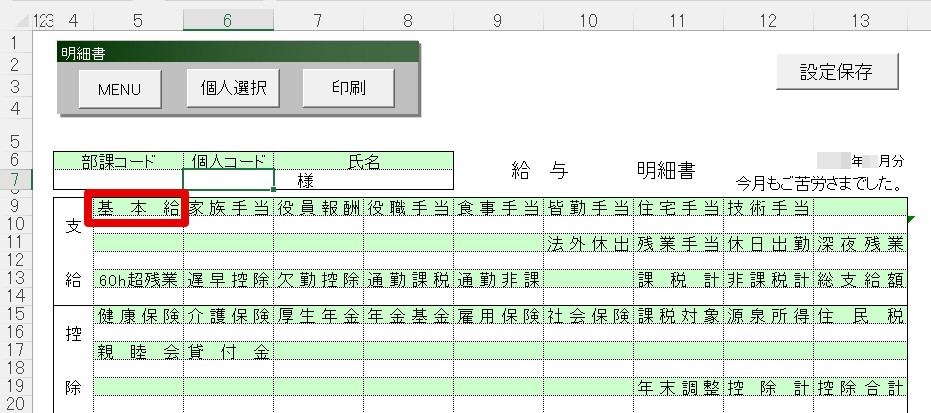The image size is (931, 413).
Task: Click the 健康保険 cell
Action: 138,316
